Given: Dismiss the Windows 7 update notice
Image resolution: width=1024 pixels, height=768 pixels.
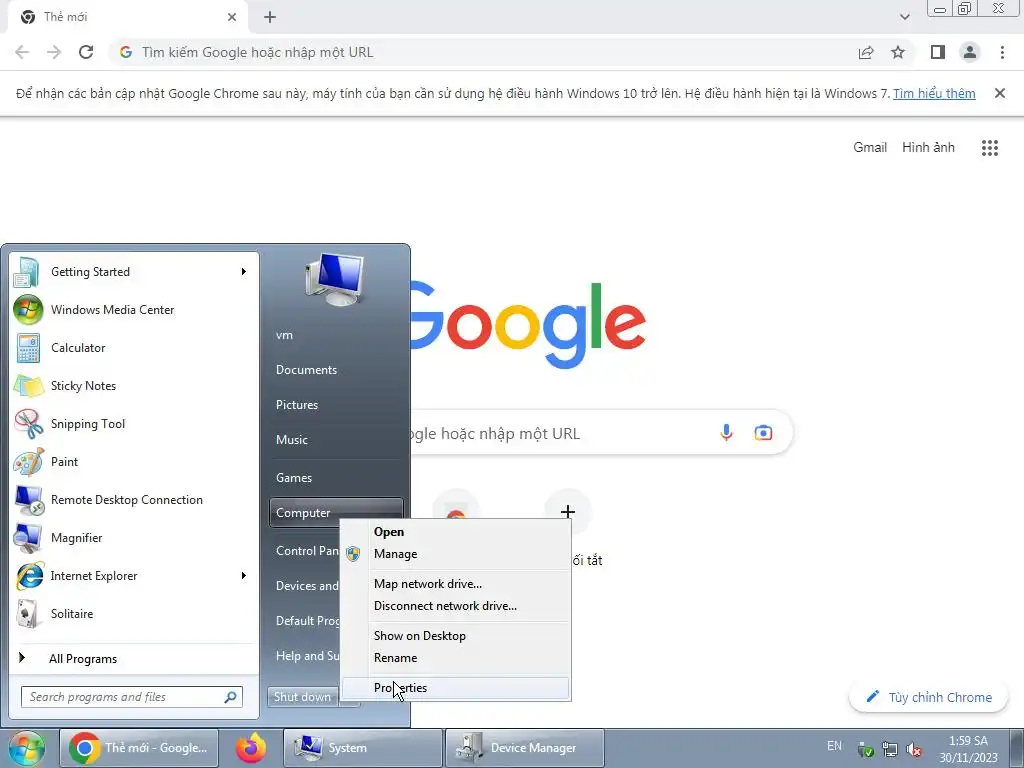Looking at the screenshot, I should point(999,93).
